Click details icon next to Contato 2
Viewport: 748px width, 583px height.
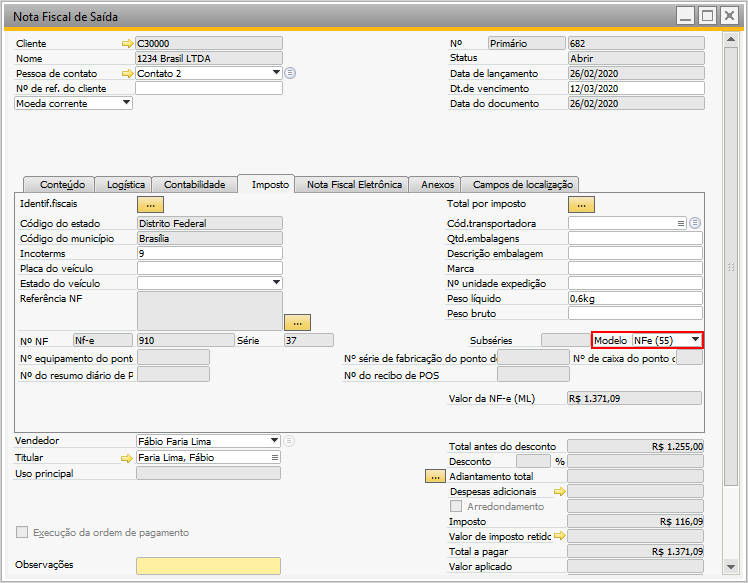[x=290, y=73]
